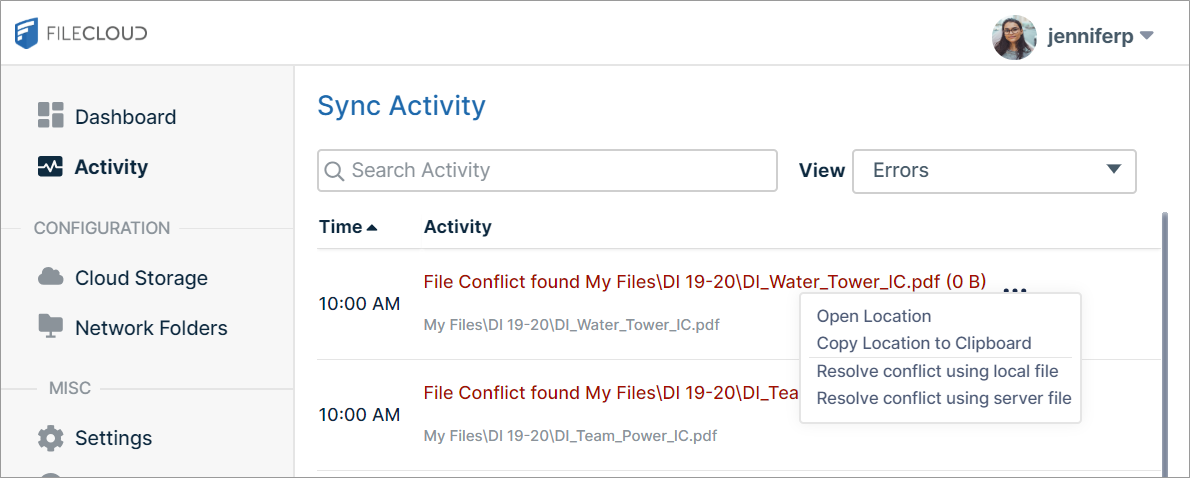1190x478 pixels.
Task: Select the Activity pulse icon
Action: click(x=50, y=167)
